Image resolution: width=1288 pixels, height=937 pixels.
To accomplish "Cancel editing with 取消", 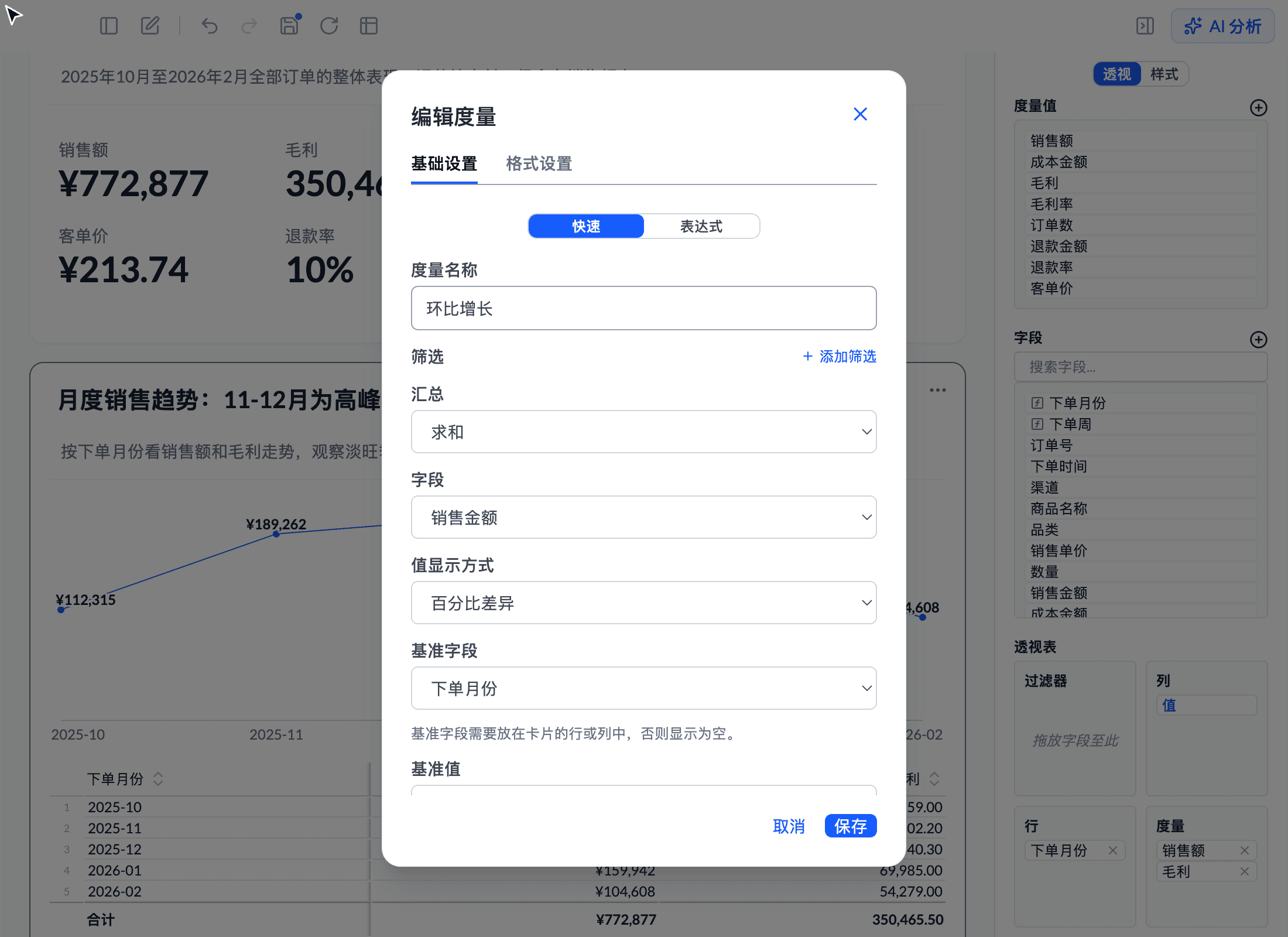I will click(789, 826).
